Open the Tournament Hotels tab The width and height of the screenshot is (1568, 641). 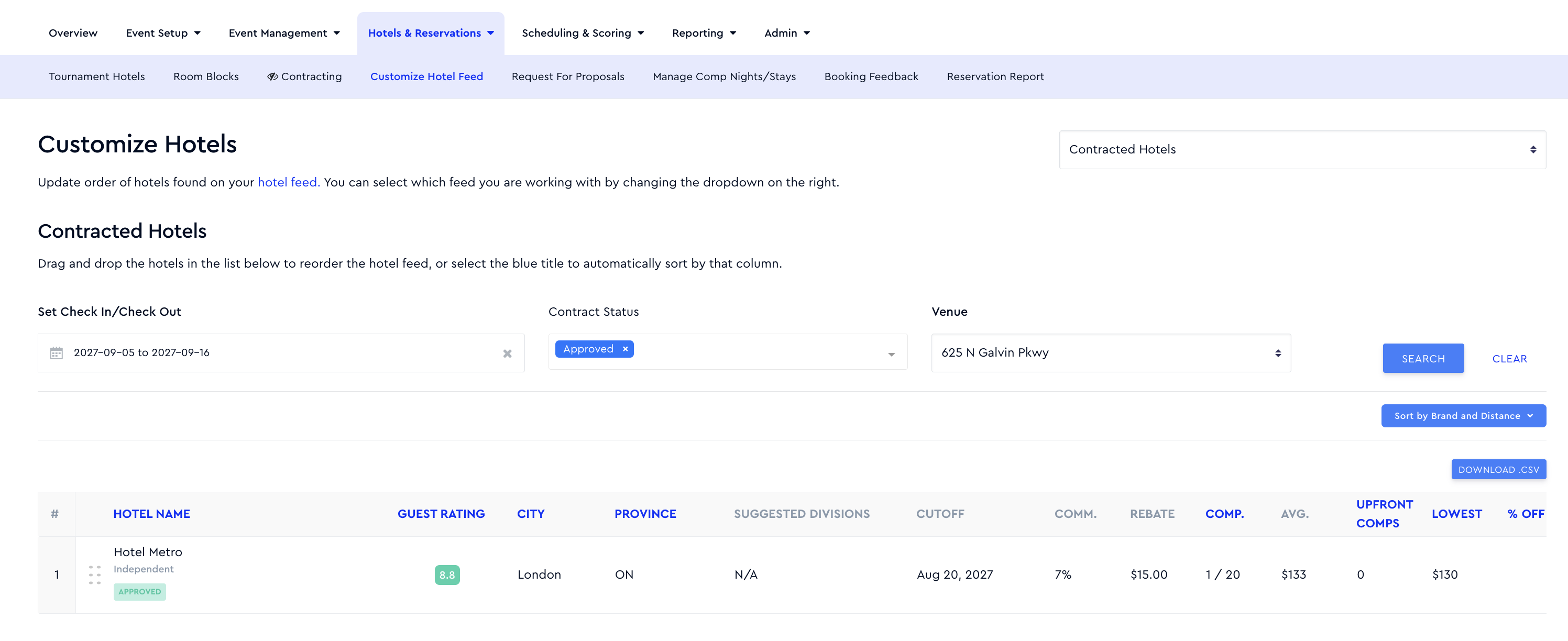coord(97,76)
